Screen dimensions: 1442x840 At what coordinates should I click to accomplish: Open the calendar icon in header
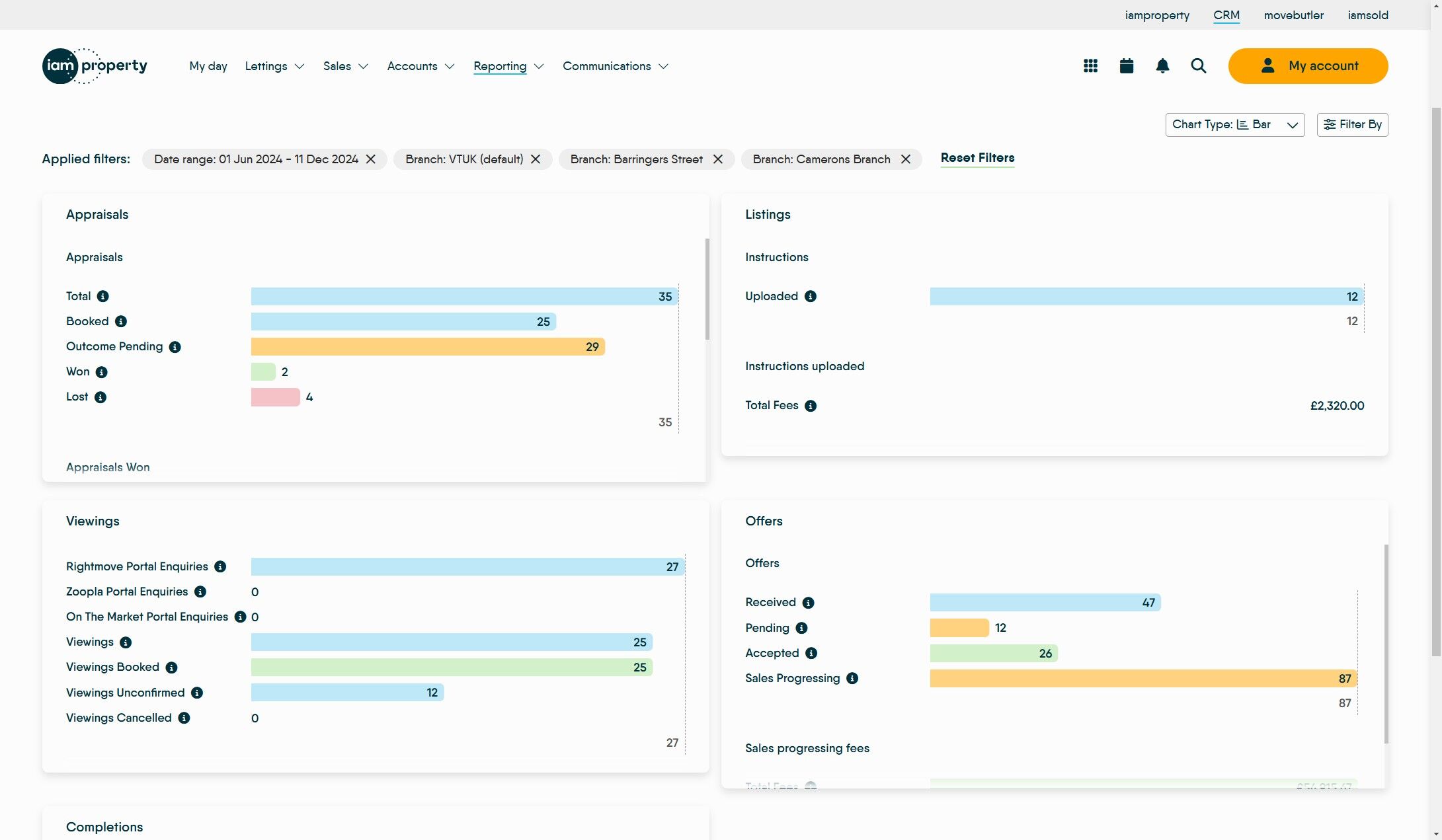click(1127, 66)
